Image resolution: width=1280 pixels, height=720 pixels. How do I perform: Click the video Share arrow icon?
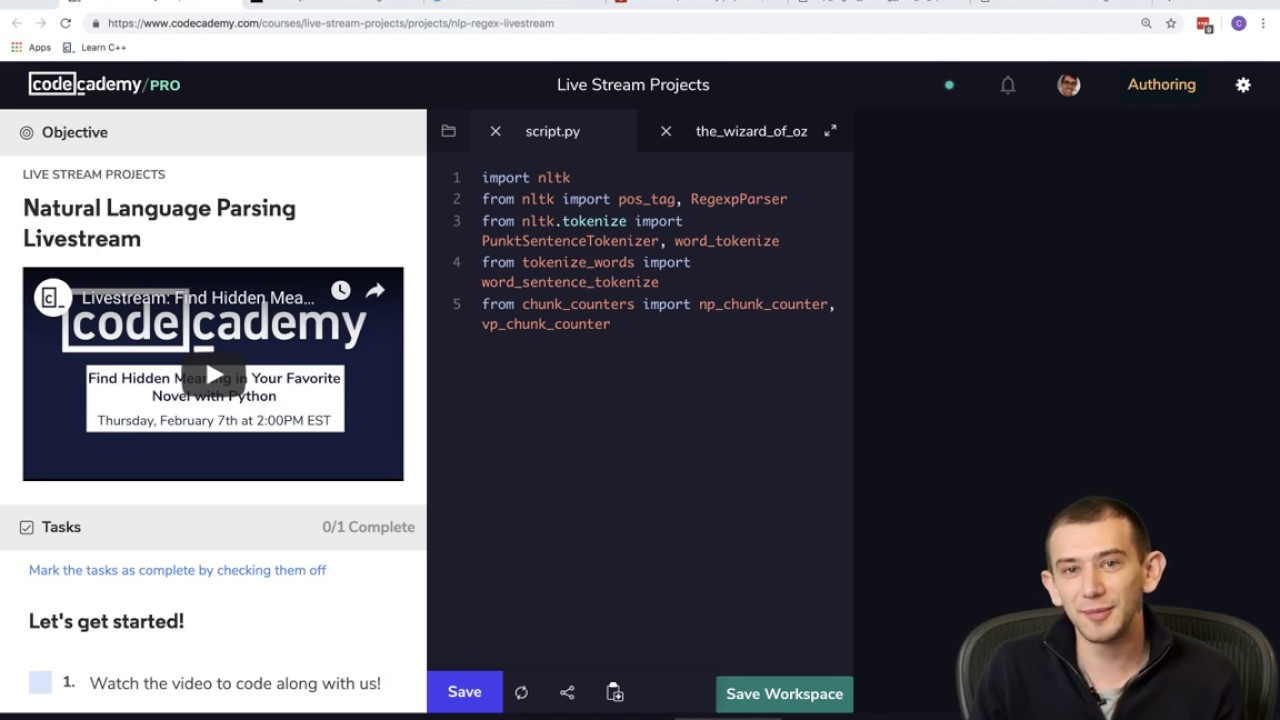[x=375, y=290]
